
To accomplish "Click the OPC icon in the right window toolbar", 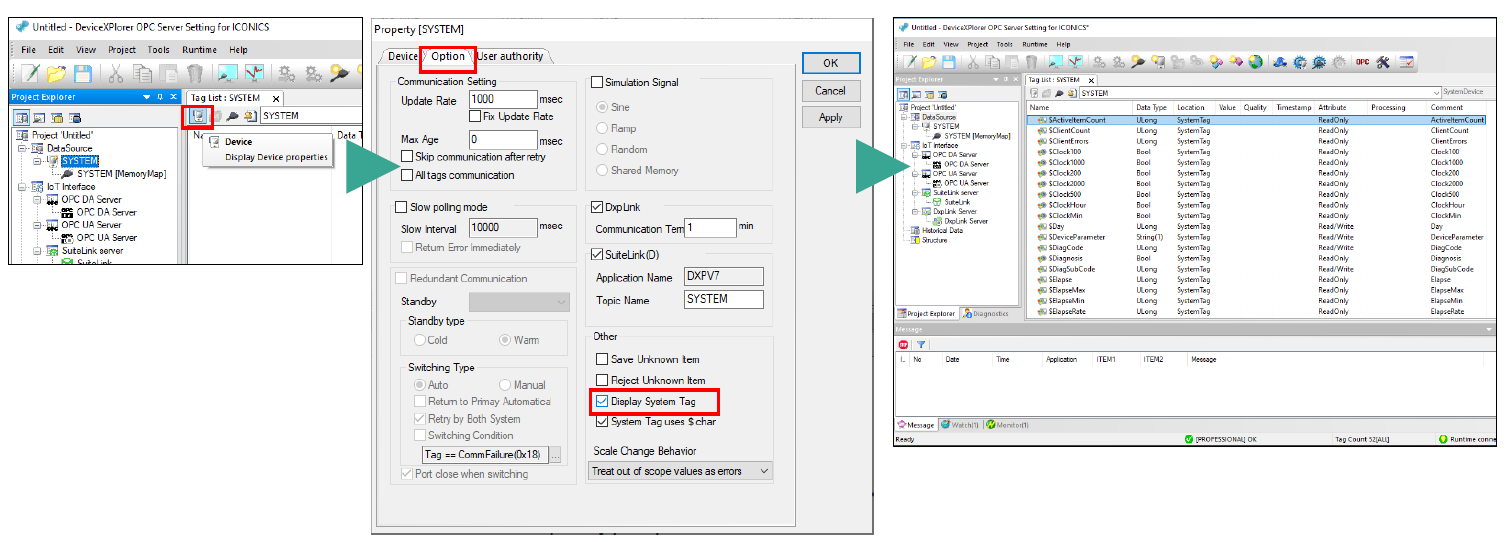I will pos(1362,62).
